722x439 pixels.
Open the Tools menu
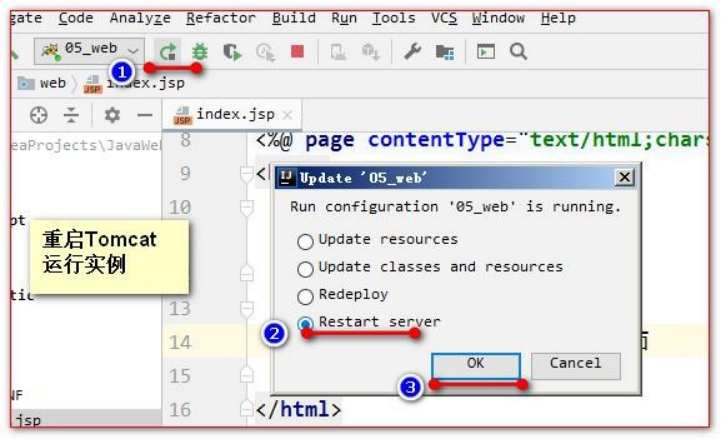(x=394, y=18)
